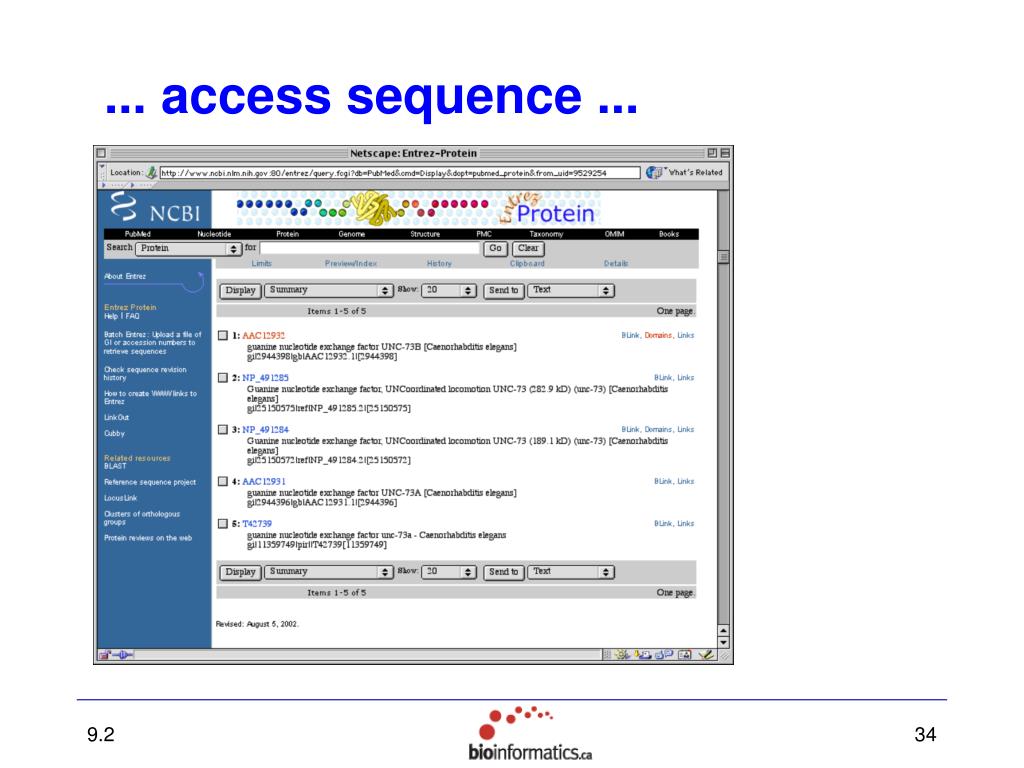Click the vertical scrollbar down arrow

(x=723, y=643)
